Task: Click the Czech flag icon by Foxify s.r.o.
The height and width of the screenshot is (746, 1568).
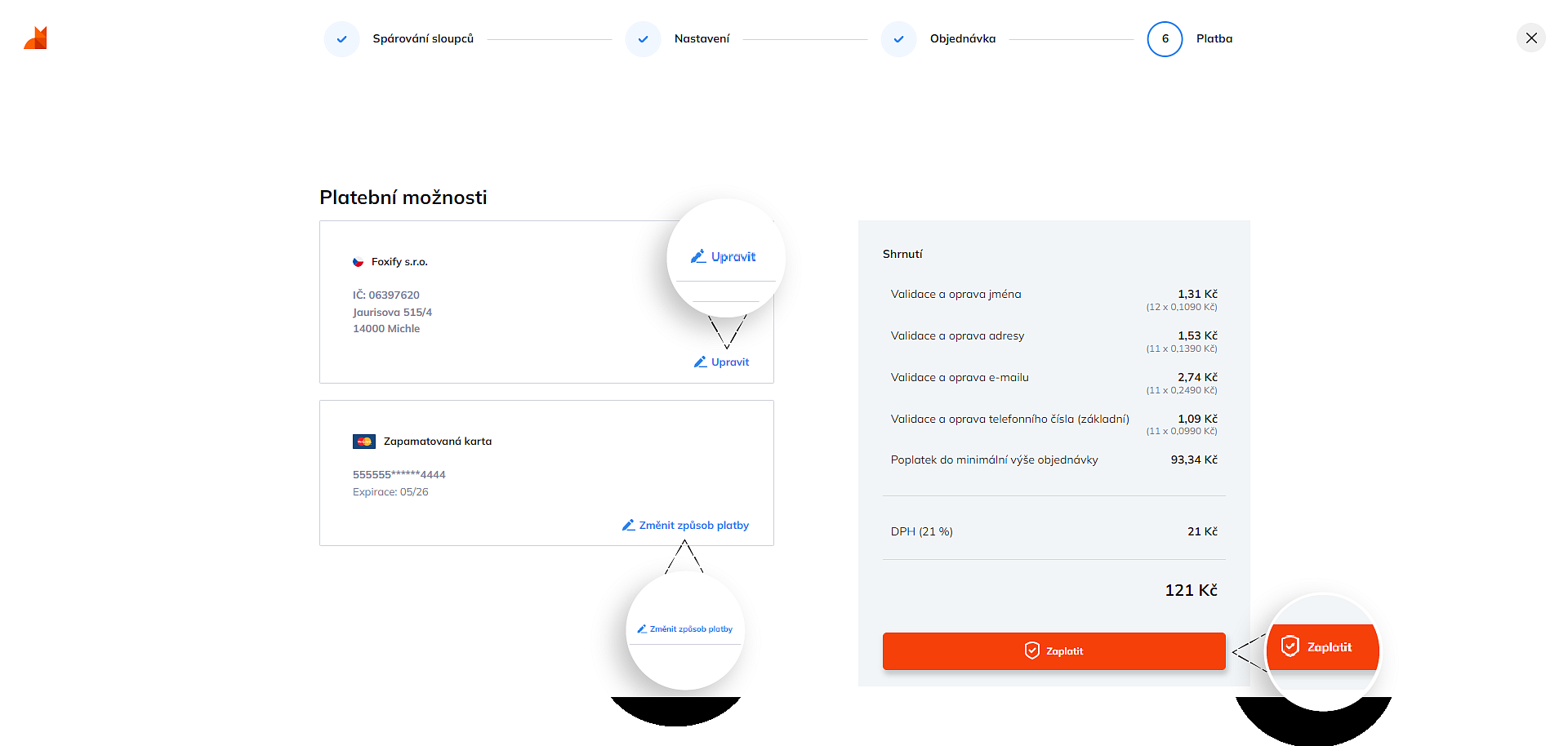Action: pyautogui.click(x=358, y=262)
